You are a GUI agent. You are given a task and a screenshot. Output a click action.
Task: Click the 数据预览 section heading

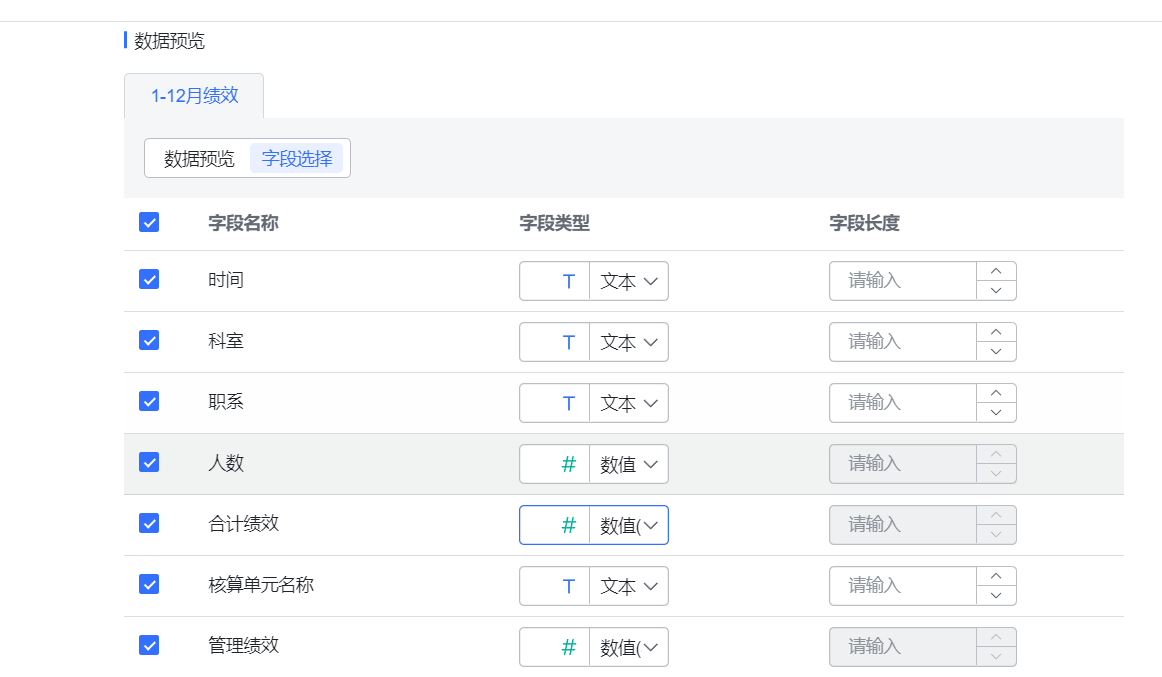coord(169,41)
